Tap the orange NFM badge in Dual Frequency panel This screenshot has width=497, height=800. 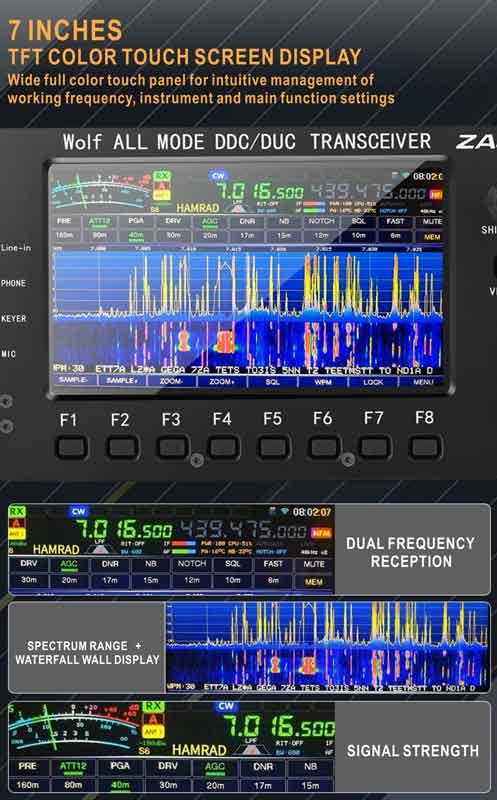[x=321, y=533]
